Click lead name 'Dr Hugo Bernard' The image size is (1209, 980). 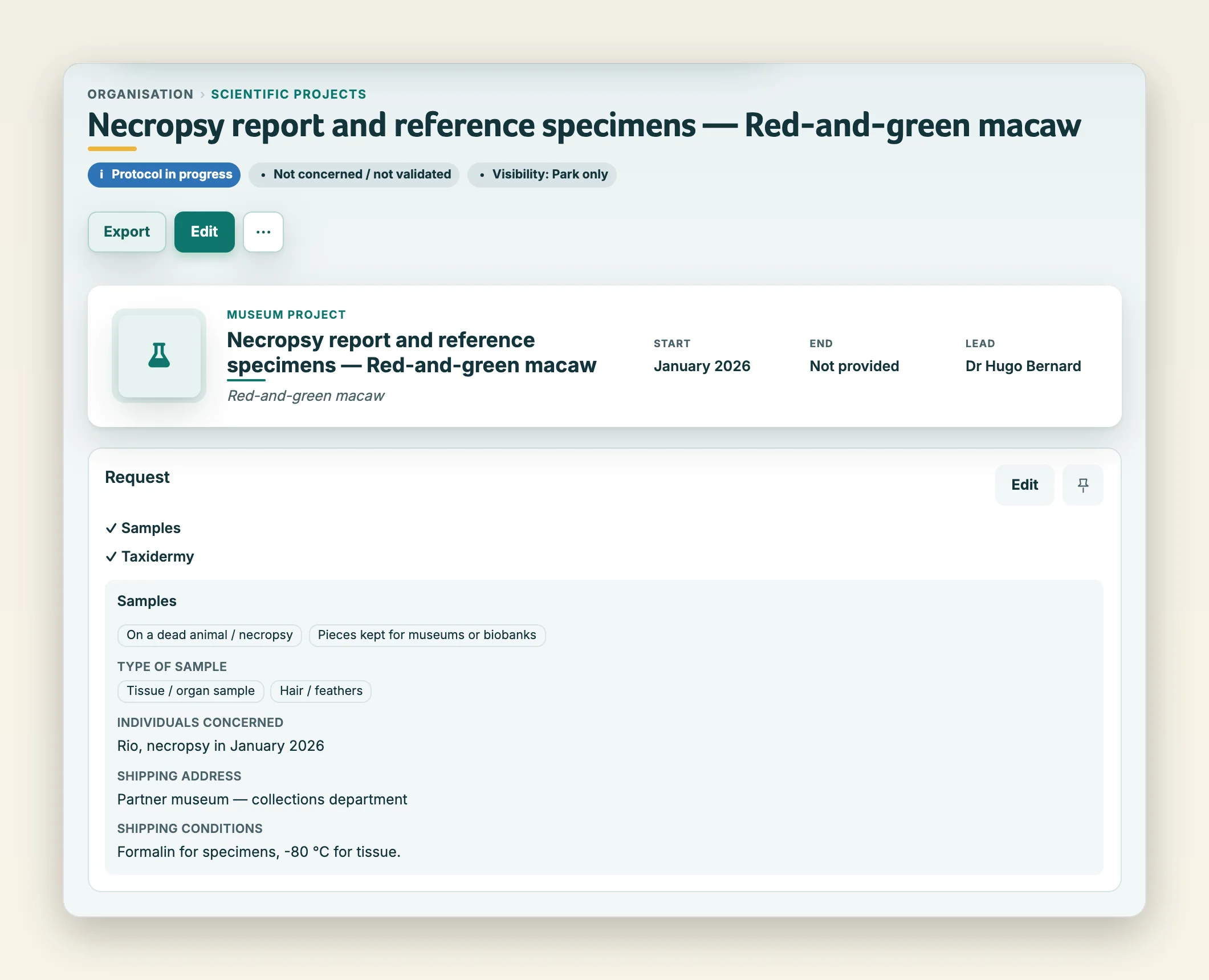(1023, 366)
